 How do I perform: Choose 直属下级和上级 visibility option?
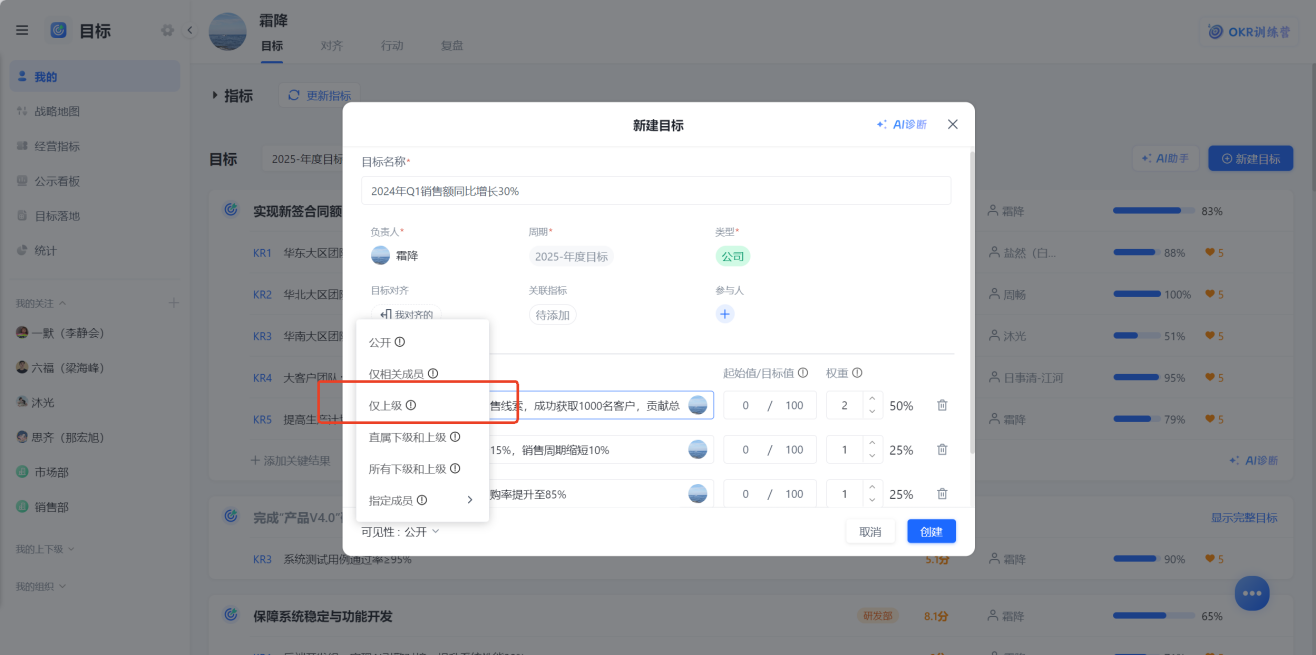[x=422, y=437]
